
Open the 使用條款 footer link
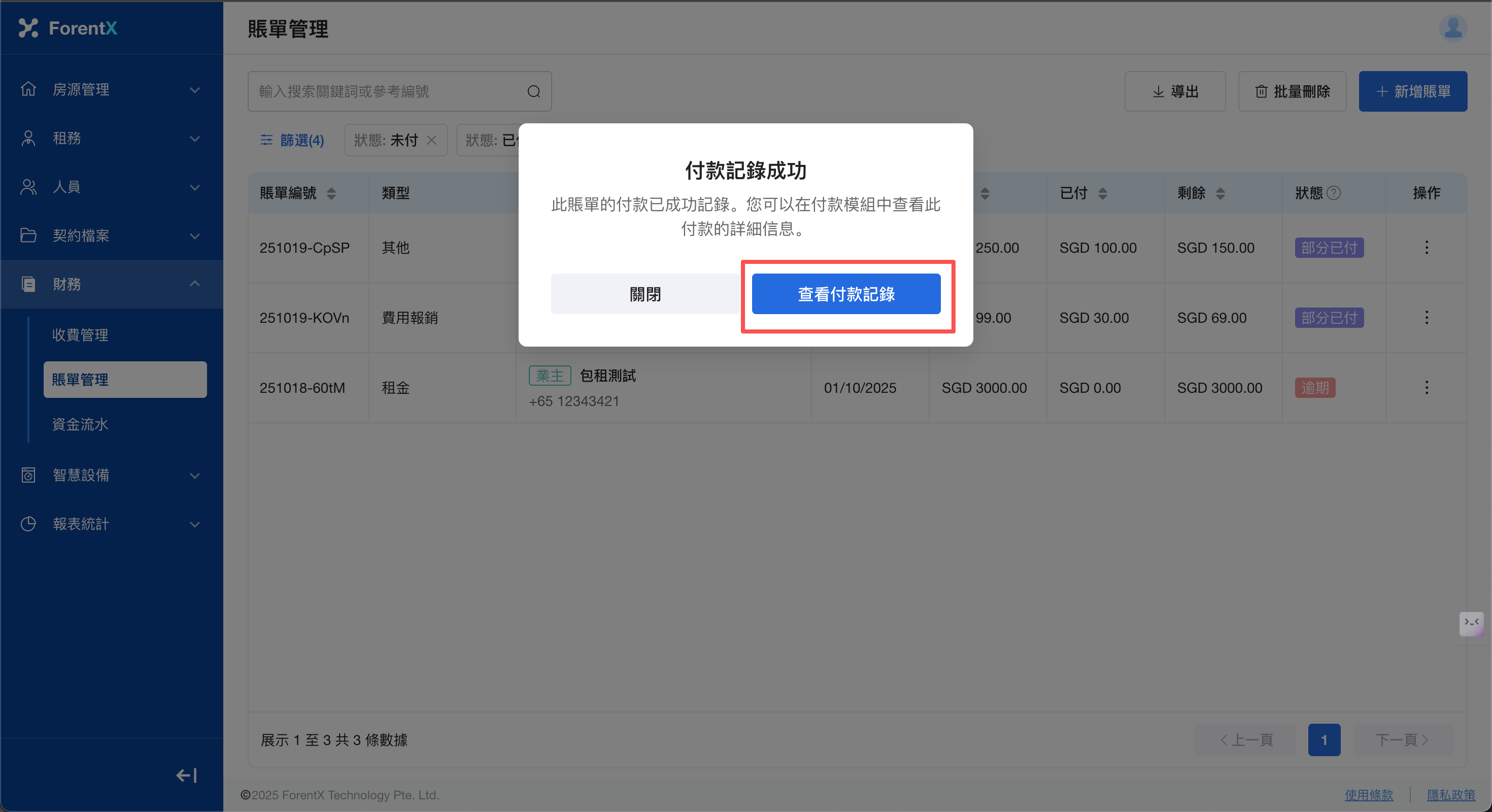(x=1368, y=795)
